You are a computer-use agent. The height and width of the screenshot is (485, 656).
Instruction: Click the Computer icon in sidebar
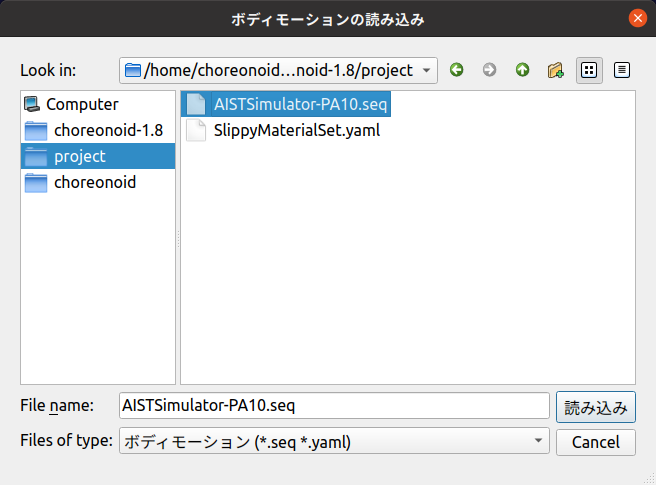click(33, 104)
